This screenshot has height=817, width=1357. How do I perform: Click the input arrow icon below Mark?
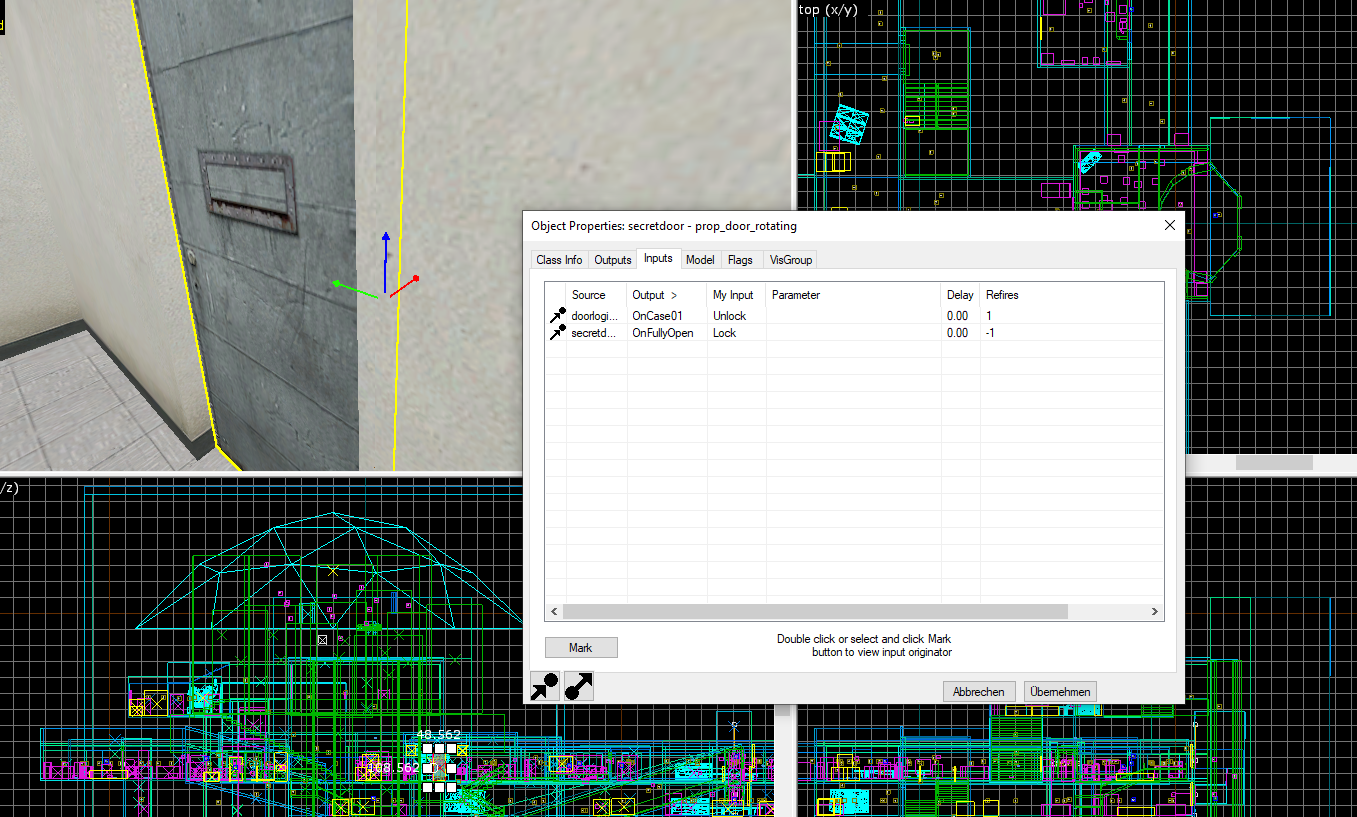545,686
